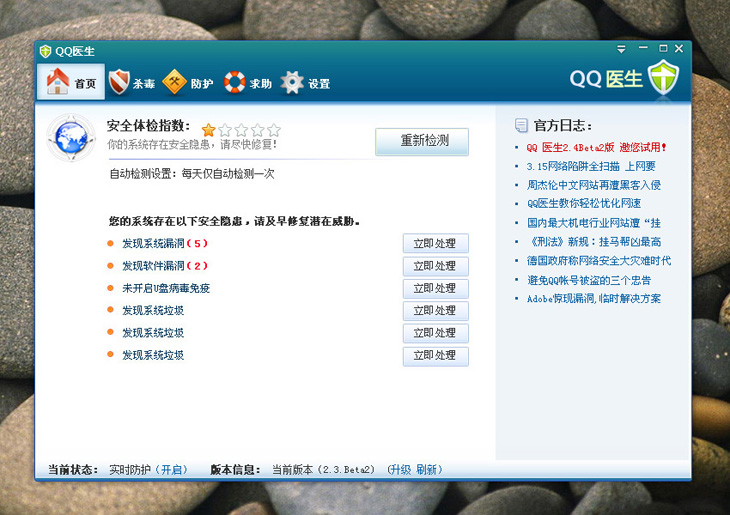Click the 官方日志 heading
Screen dimensions: 730x515
coord(562,125)
